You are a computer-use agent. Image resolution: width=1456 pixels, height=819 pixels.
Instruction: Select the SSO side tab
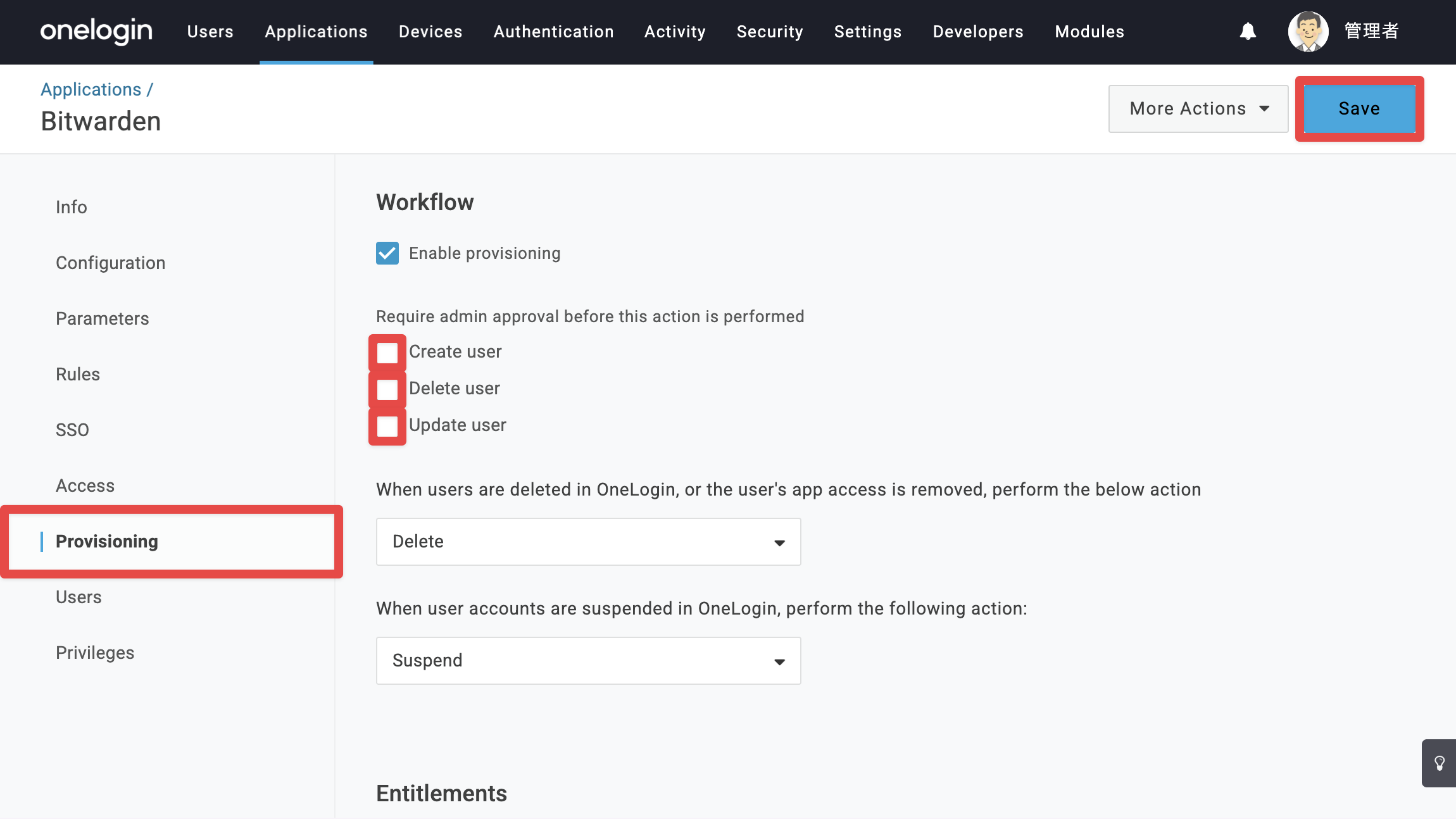pos(72,430)
